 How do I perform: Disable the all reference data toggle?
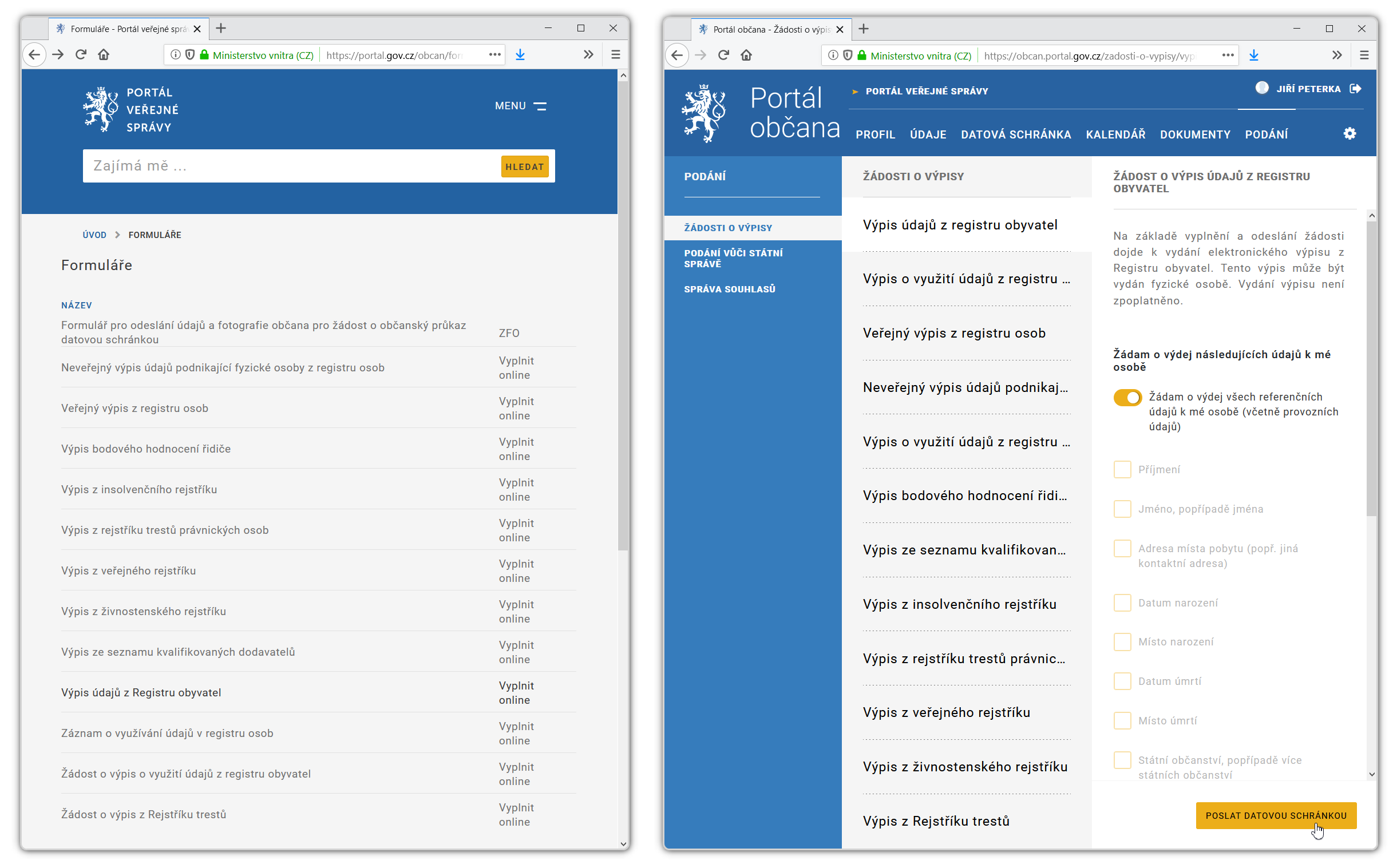[x=1127, y=398]
